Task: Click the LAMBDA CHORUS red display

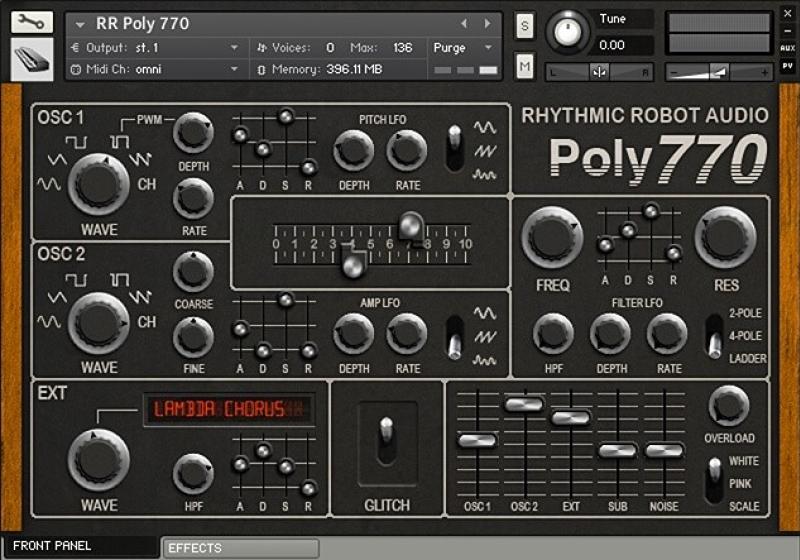Action: [228, 409]
